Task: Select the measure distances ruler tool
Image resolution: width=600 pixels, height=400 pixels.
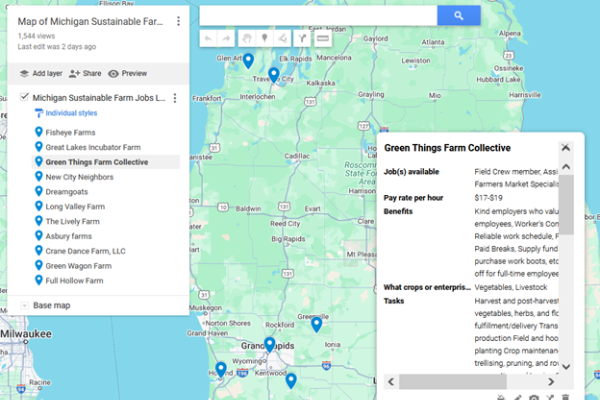Action: pos(322,38)
